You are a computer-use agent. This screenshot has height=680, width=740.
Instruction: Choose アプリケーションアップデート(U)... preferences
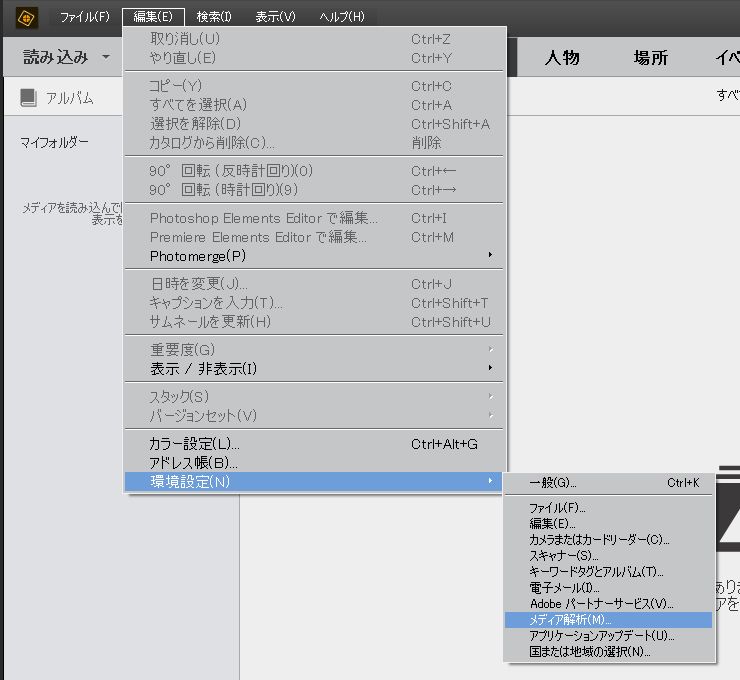[609, 636]
